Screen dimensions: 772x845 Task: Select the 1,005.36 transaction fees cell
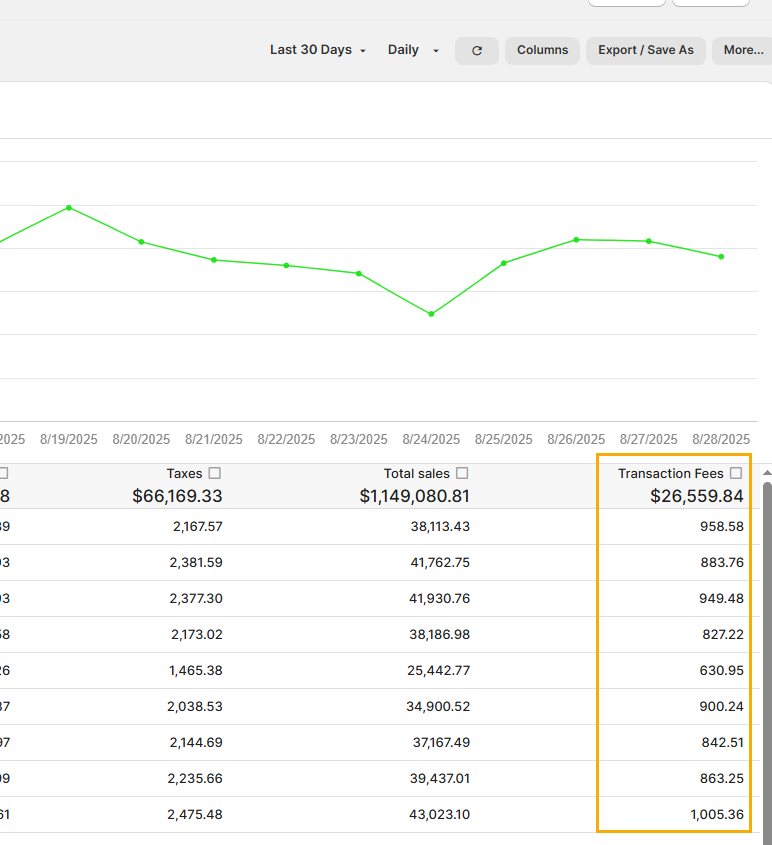[x=717, y=815]
